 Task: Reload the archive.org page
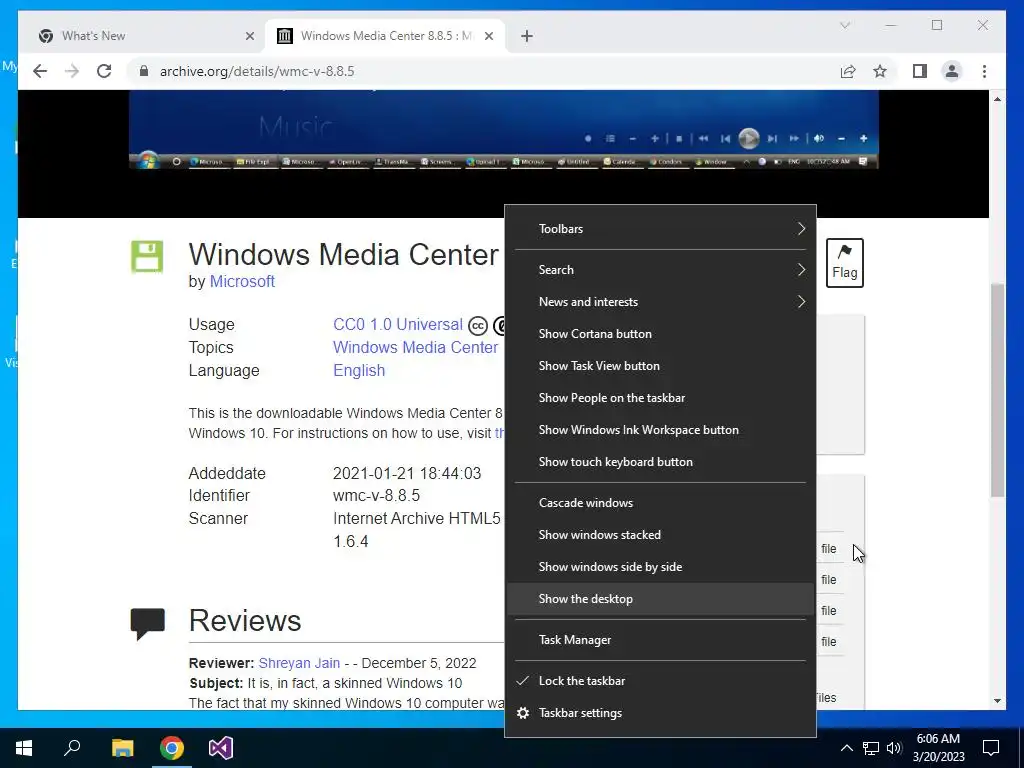click(x=104, y=71)
